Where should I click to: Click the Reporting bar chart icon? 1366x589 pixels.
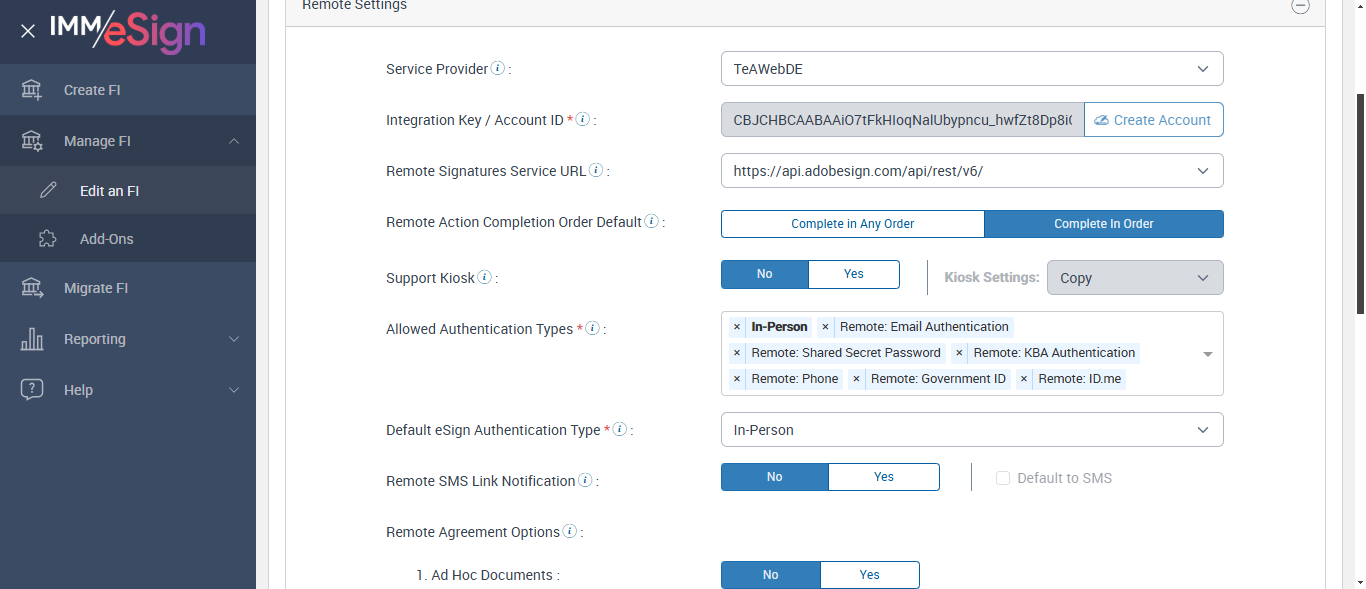32,339
